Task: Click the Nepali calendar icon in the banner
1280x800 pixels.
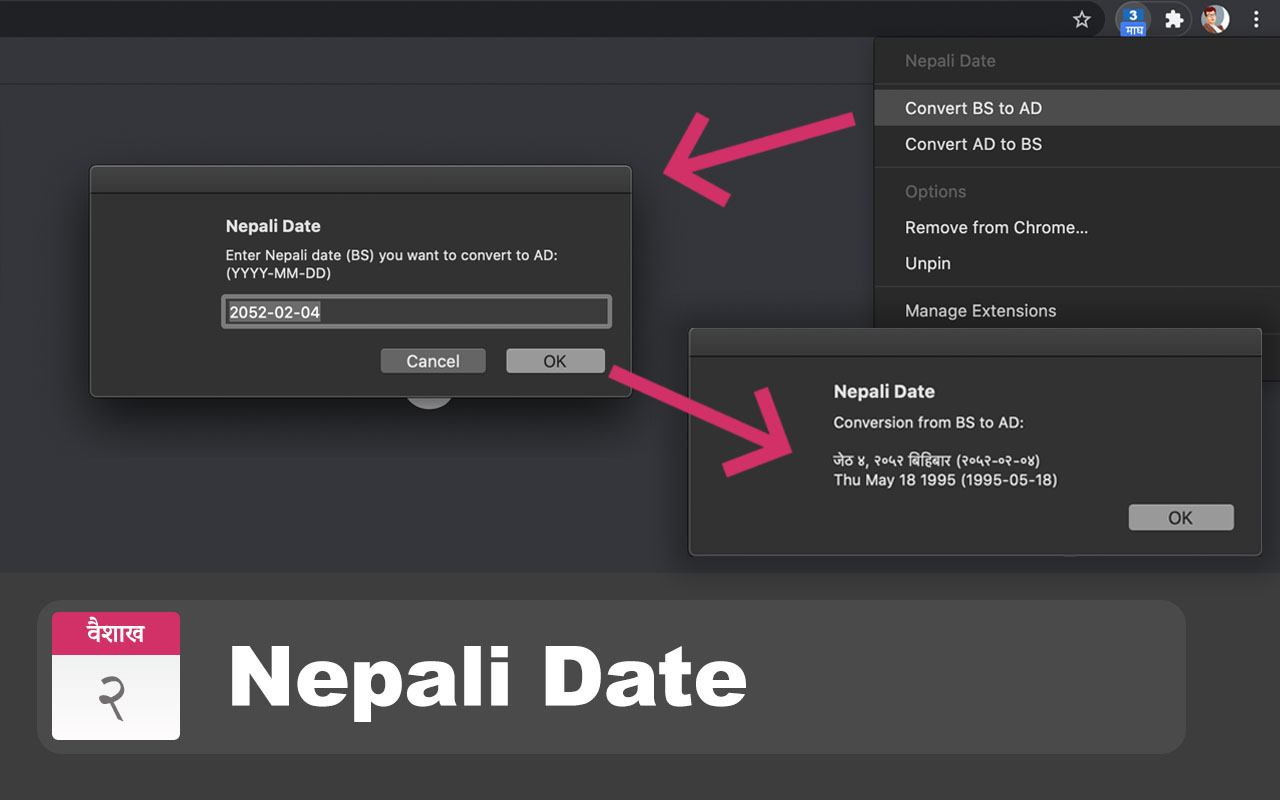Action: (116, 676)
